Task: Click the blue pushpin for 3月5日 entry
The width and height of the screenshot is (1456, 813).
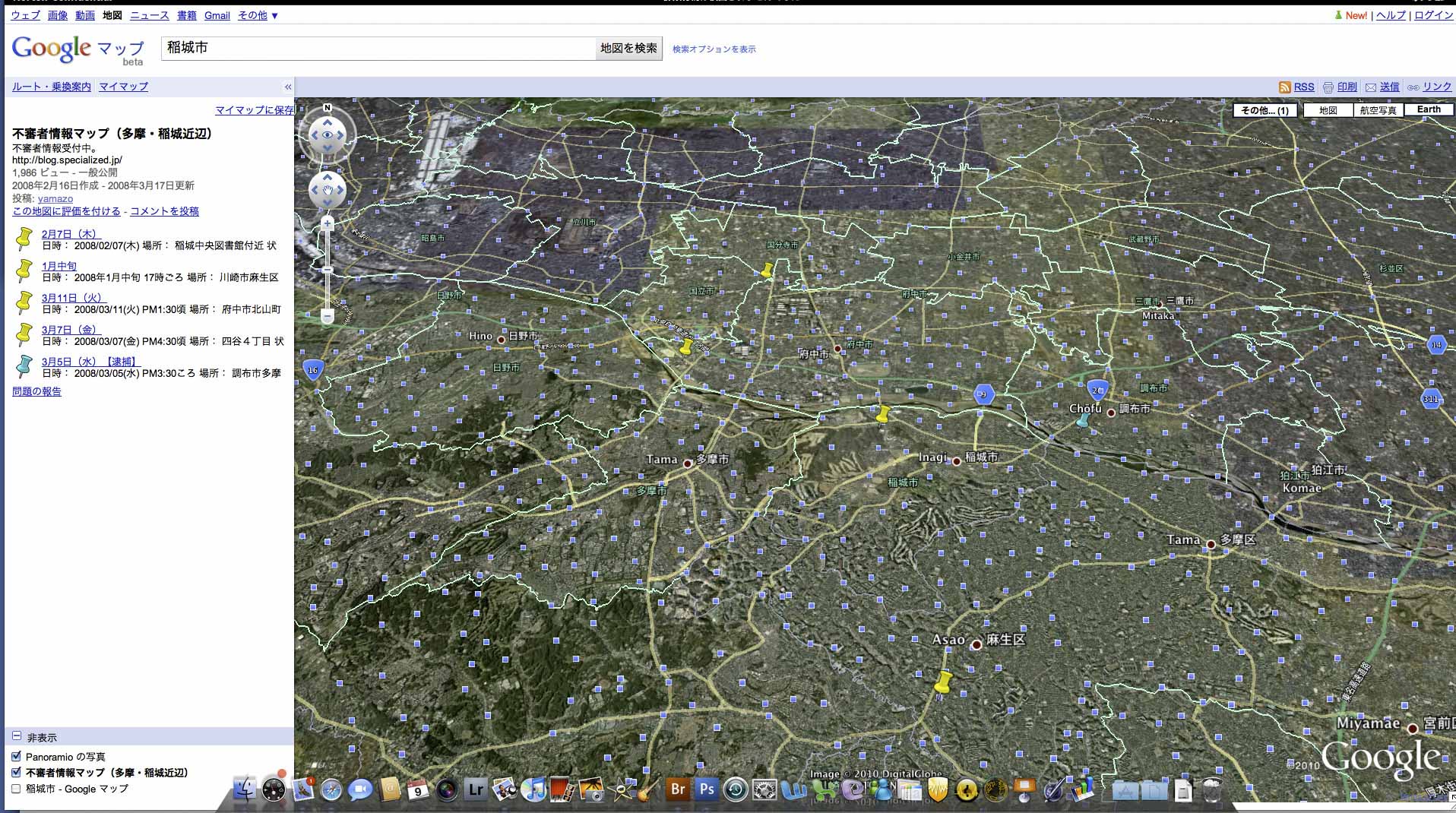Action: point(24,367)
